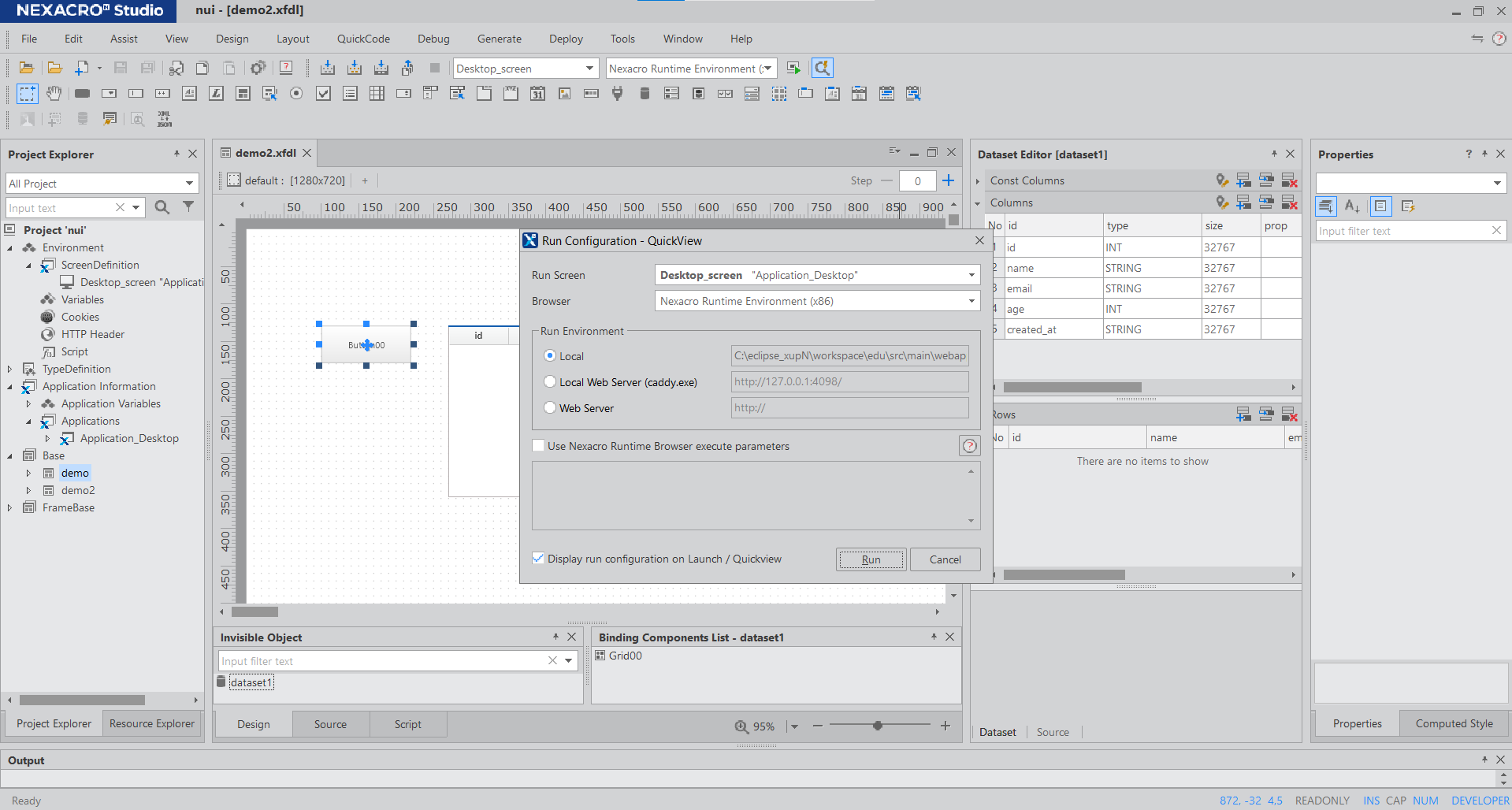
Task: Select the hand pan tool in toolbar
Action: (x=54, y=94)
